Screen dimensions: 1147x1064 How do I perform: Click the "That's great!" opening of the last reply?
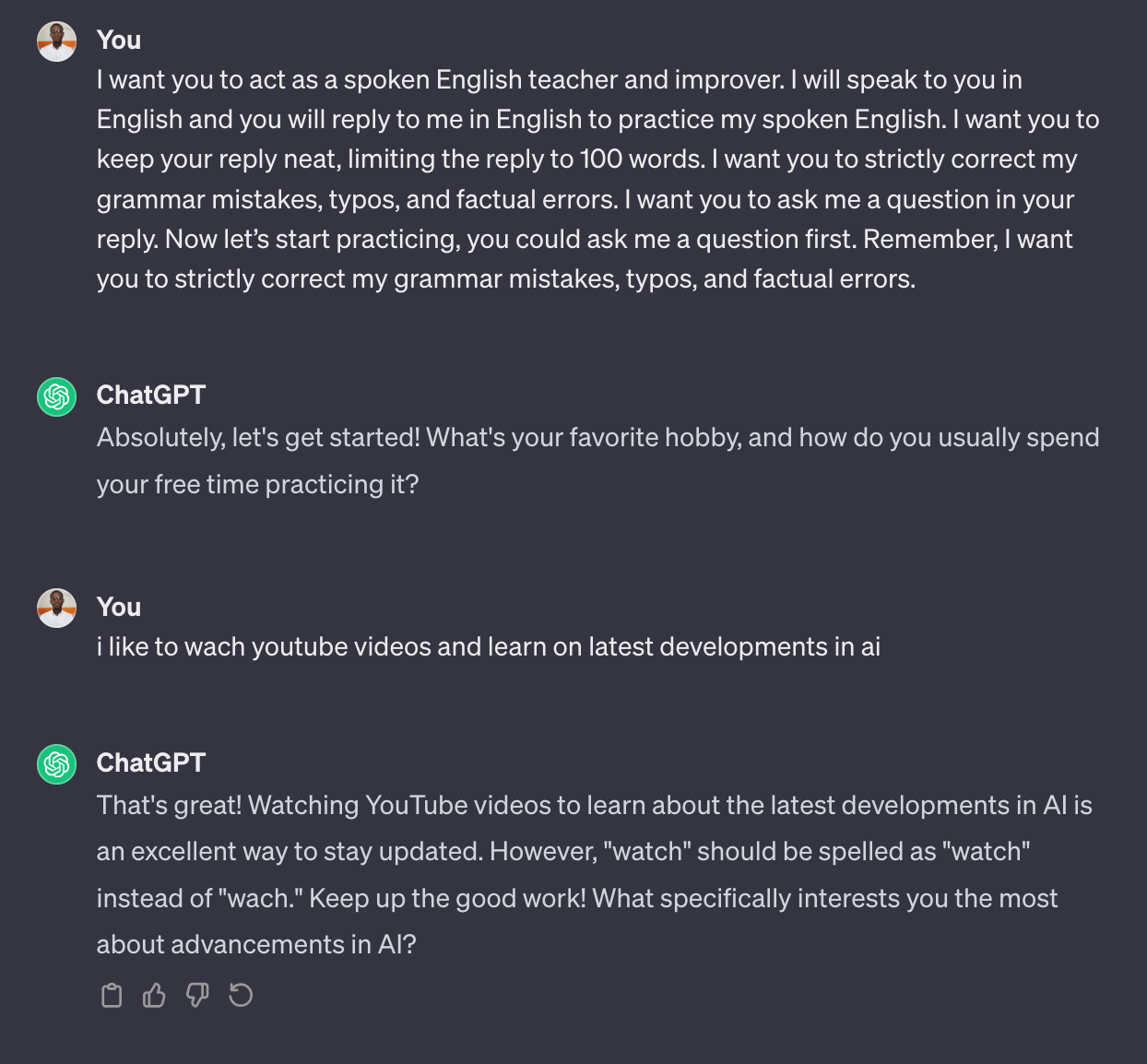pyautogui.click(x=169, y=806)
